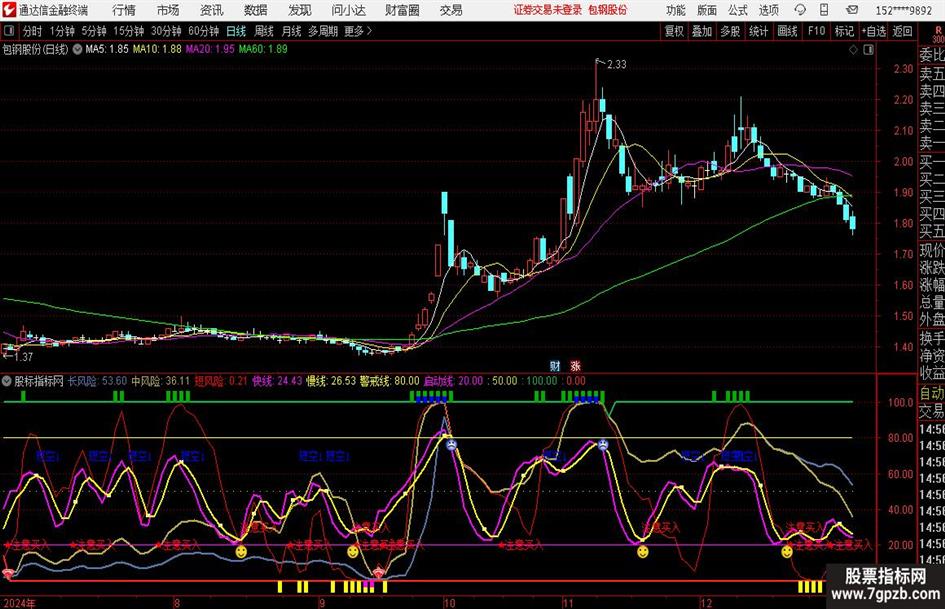Screen dimensions: 945x609
Task: Expand the 股标指标网 indicator dropdown arrow
Action: pos(7,381)
